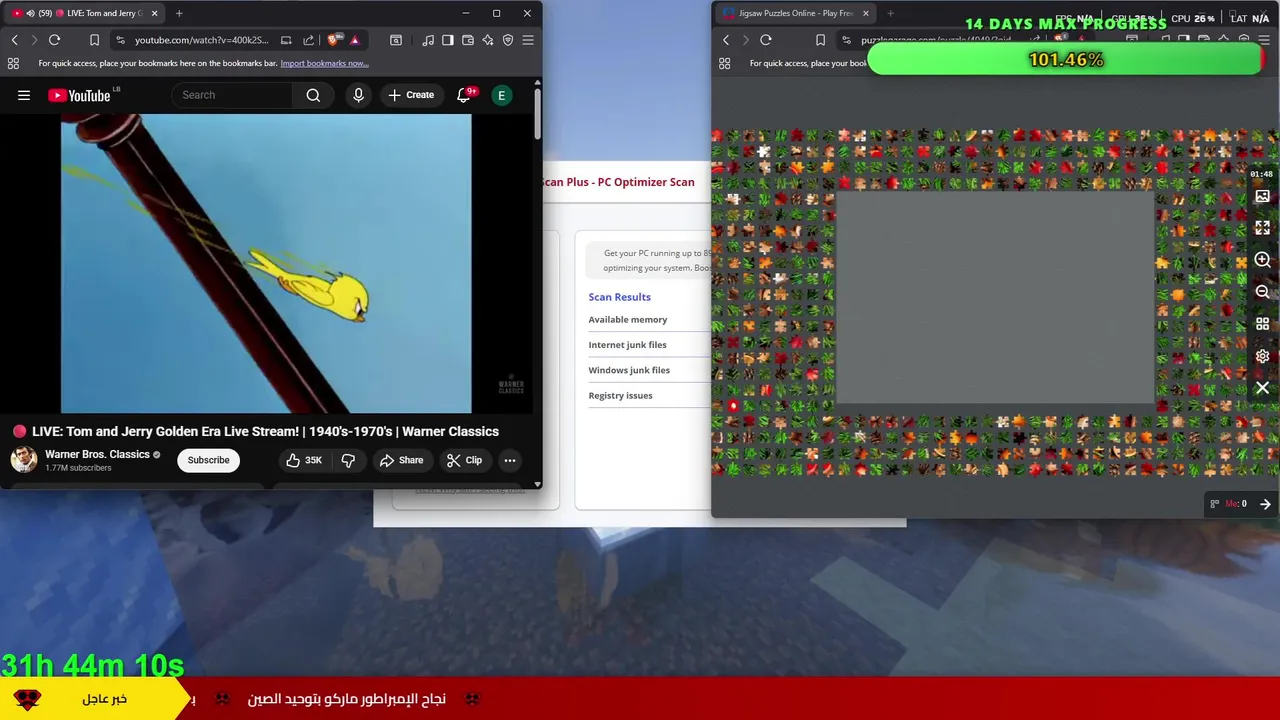Zoom in on the jigsaw puzzle
1280x720 pixels.
click(1262, 260)
